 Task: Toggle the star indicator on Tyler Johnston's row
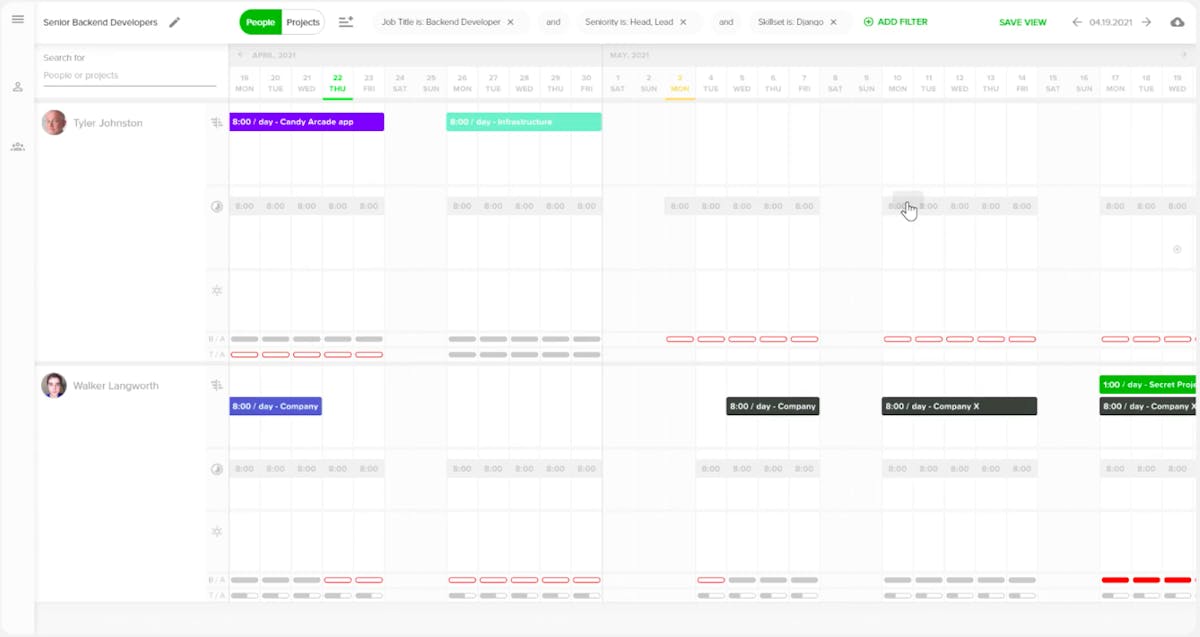[x=216, y=291]
